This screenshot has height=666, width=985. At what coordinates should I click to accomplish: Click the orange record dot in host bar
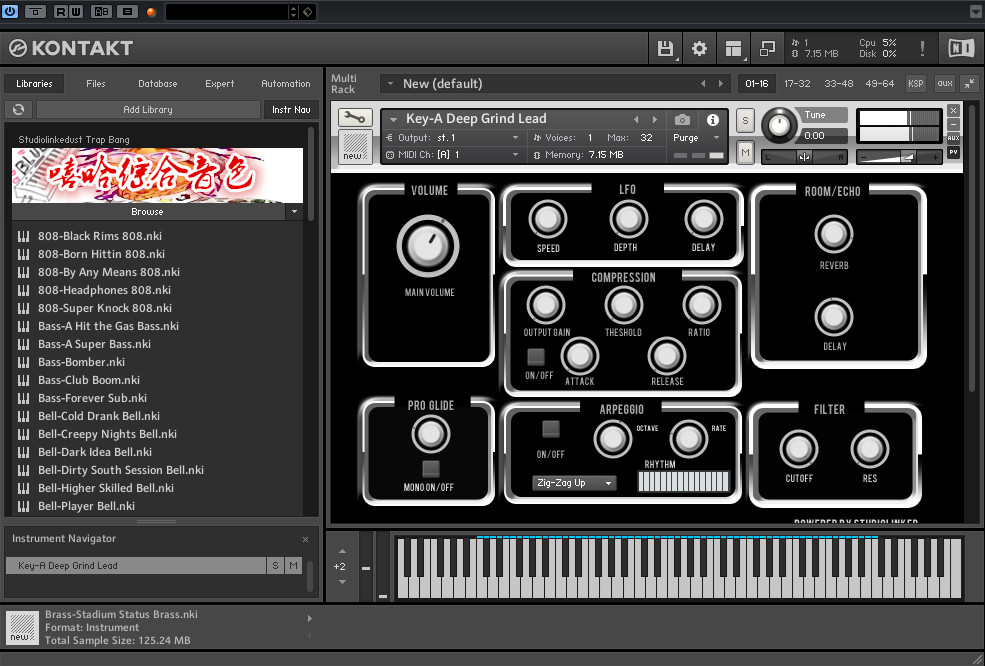[151, 12]
